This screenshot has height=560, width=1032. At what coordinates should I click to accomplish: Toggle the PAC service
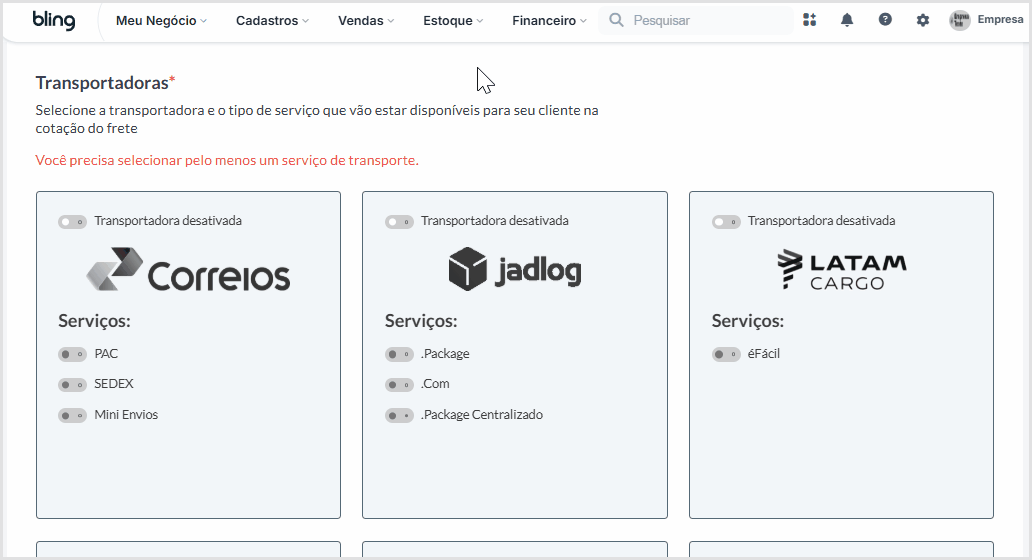click(72, 355)
